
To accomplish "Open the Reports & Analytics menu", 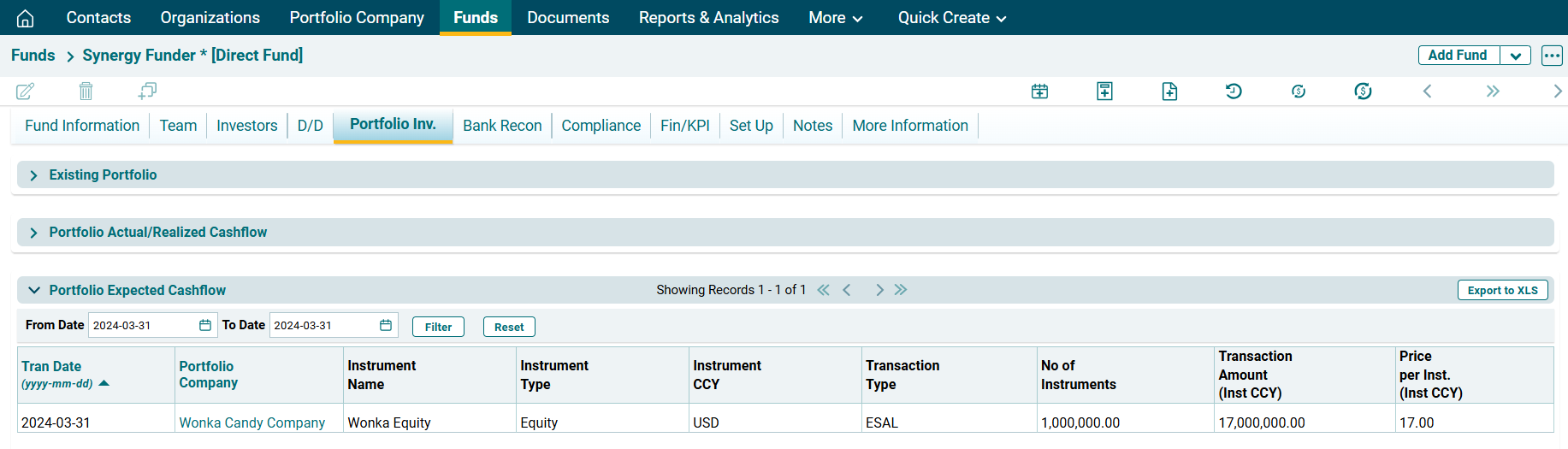I will (708, 18).
